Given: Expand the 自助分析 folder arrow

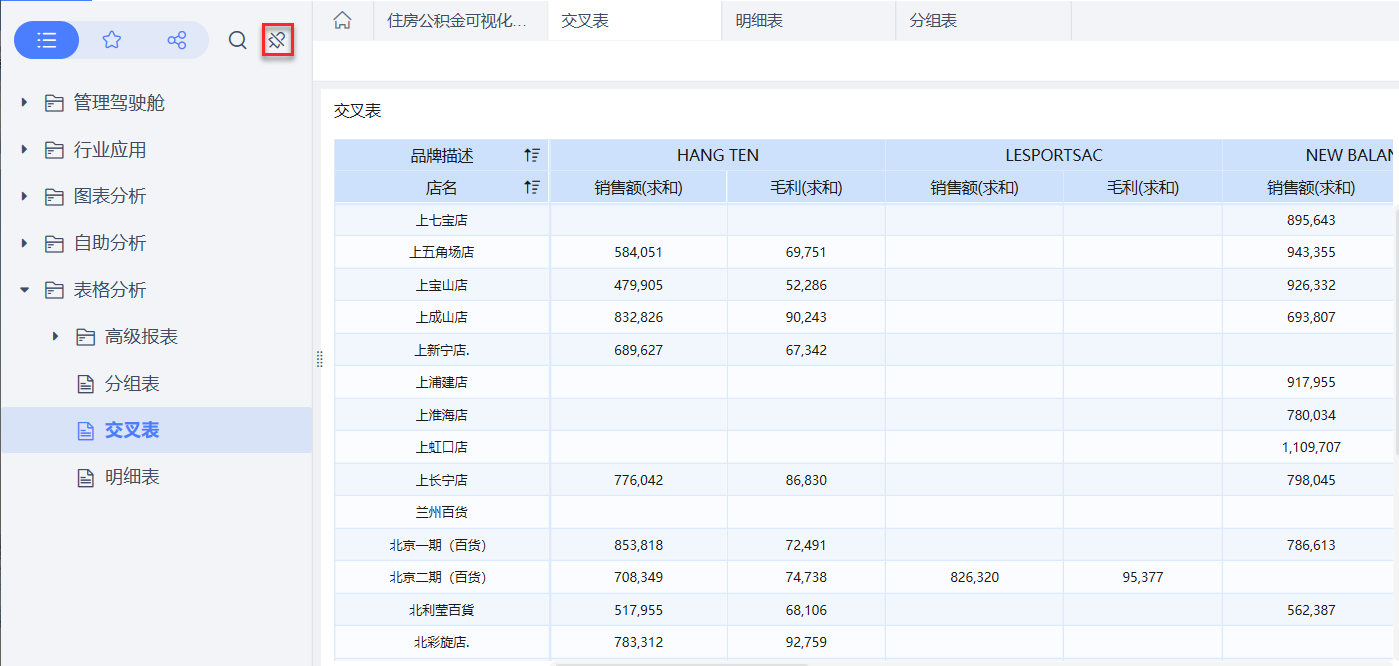Looking at the screenshot, I should coord(24,243).
